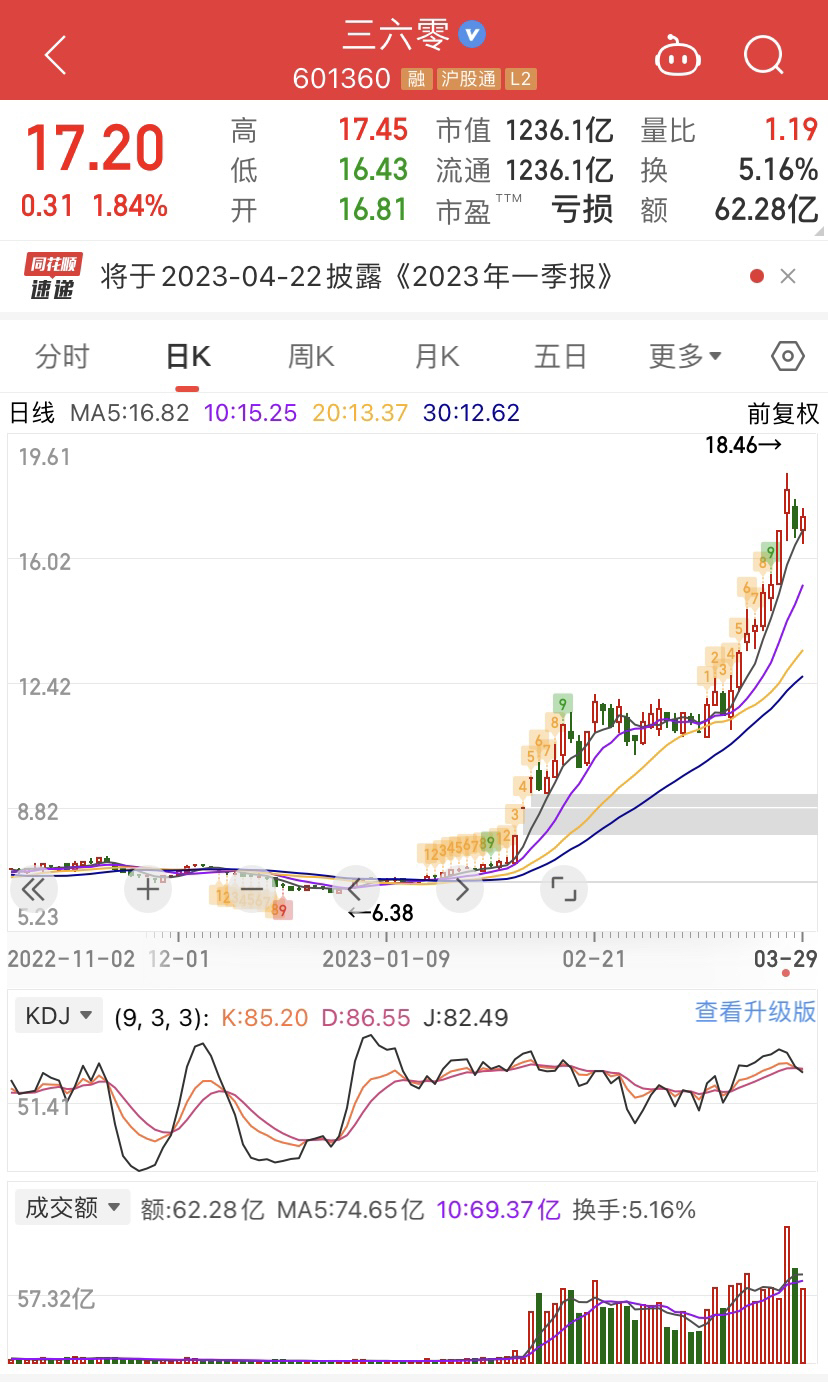Tap the J:82.49 KDJ value
828x1397 pixels.
[x=467, y=1018]
